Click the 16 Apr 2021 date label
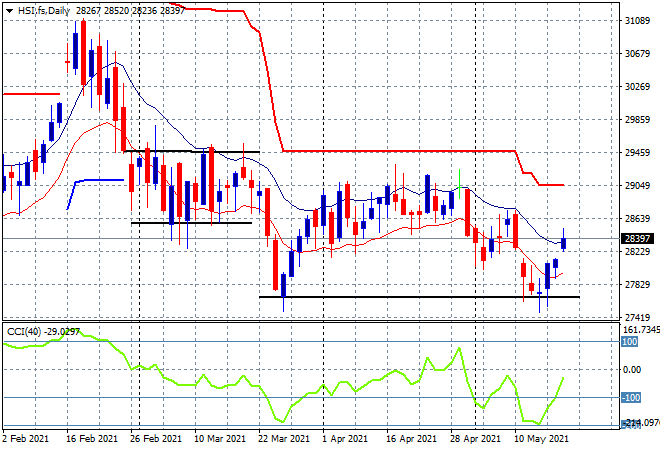The image size is (660, 450). 411,439
